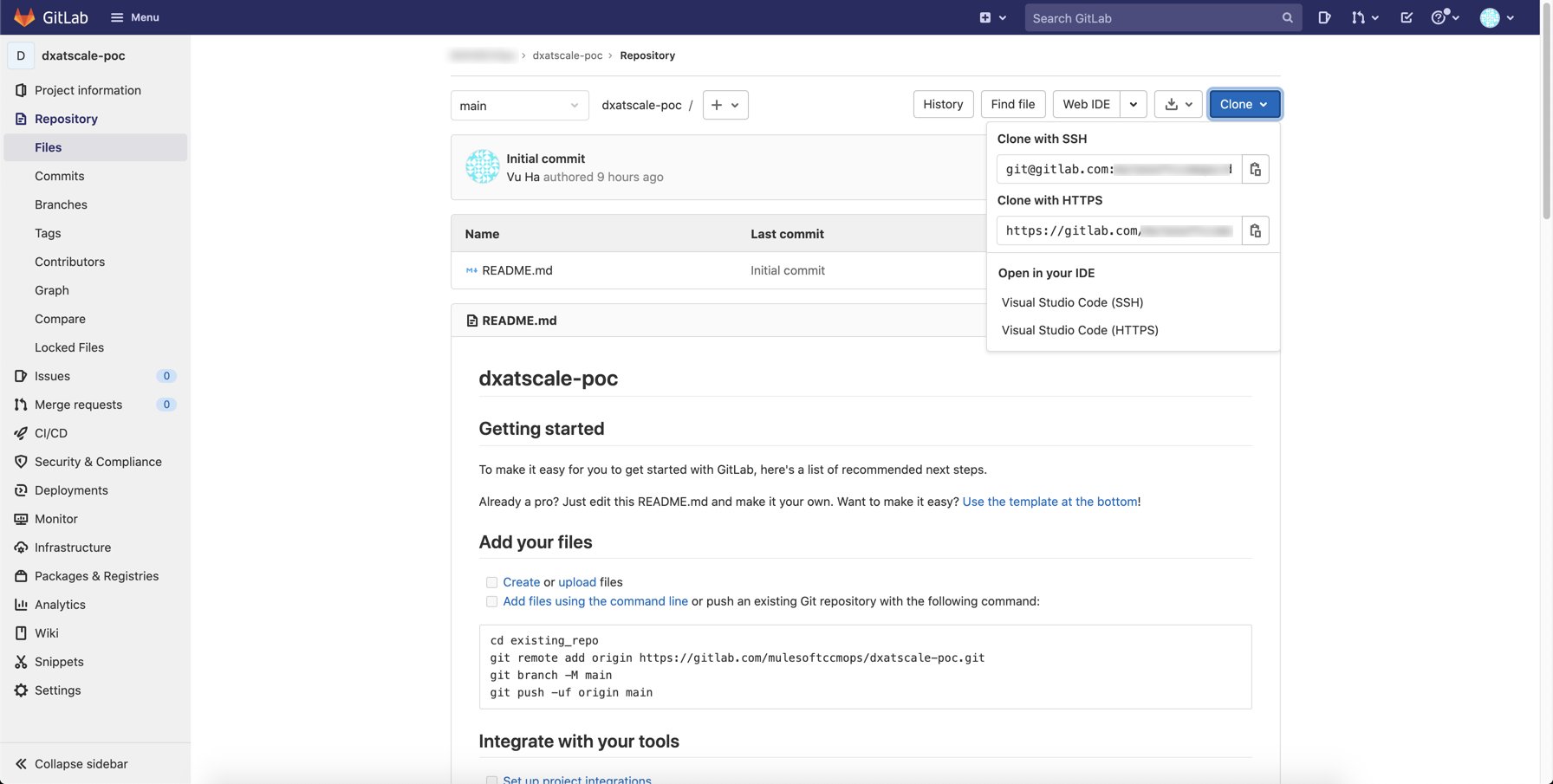Select Files in the sidebar

[95, 147]
